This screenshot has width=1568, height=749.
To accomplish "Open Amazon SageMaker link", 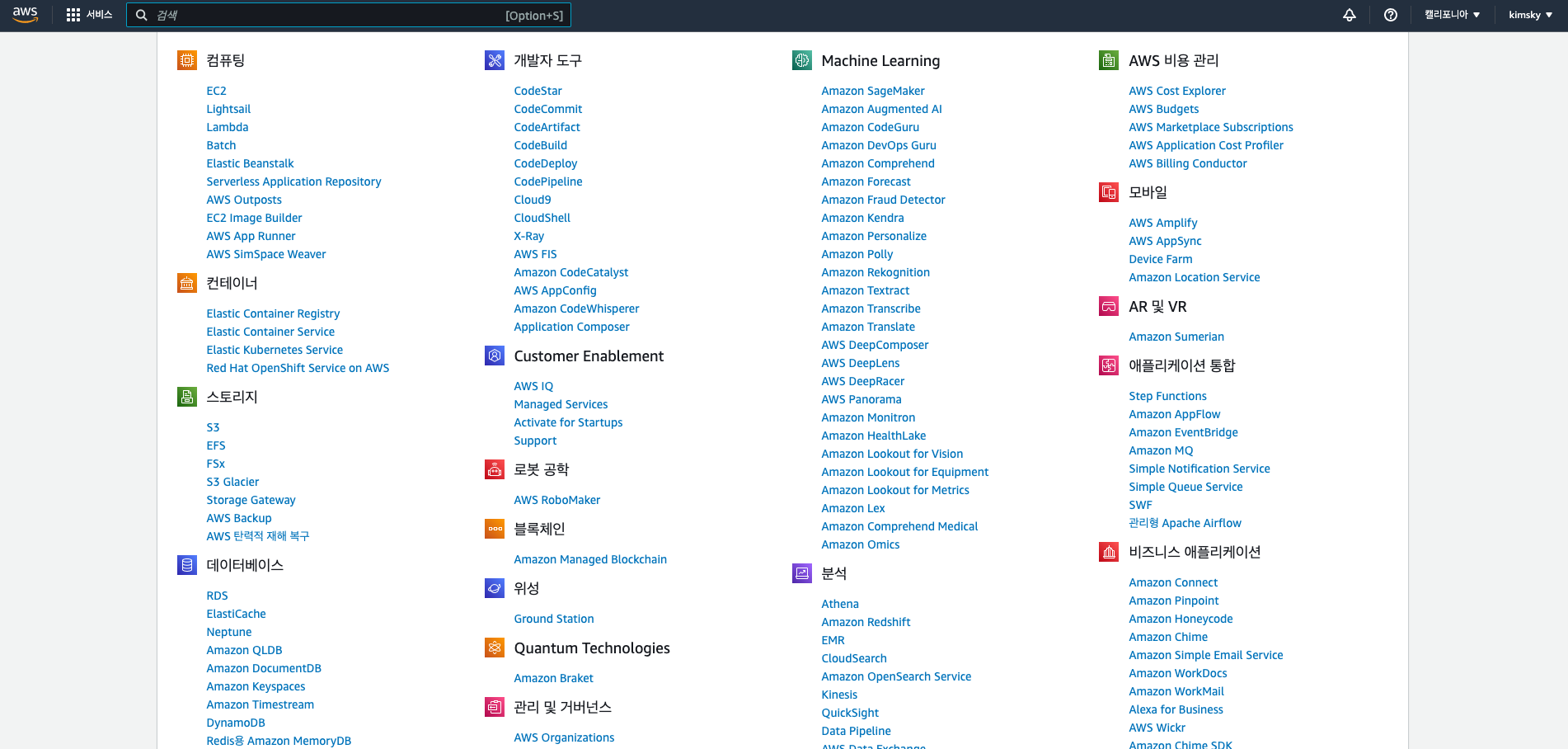I will [x=873, y=91].
